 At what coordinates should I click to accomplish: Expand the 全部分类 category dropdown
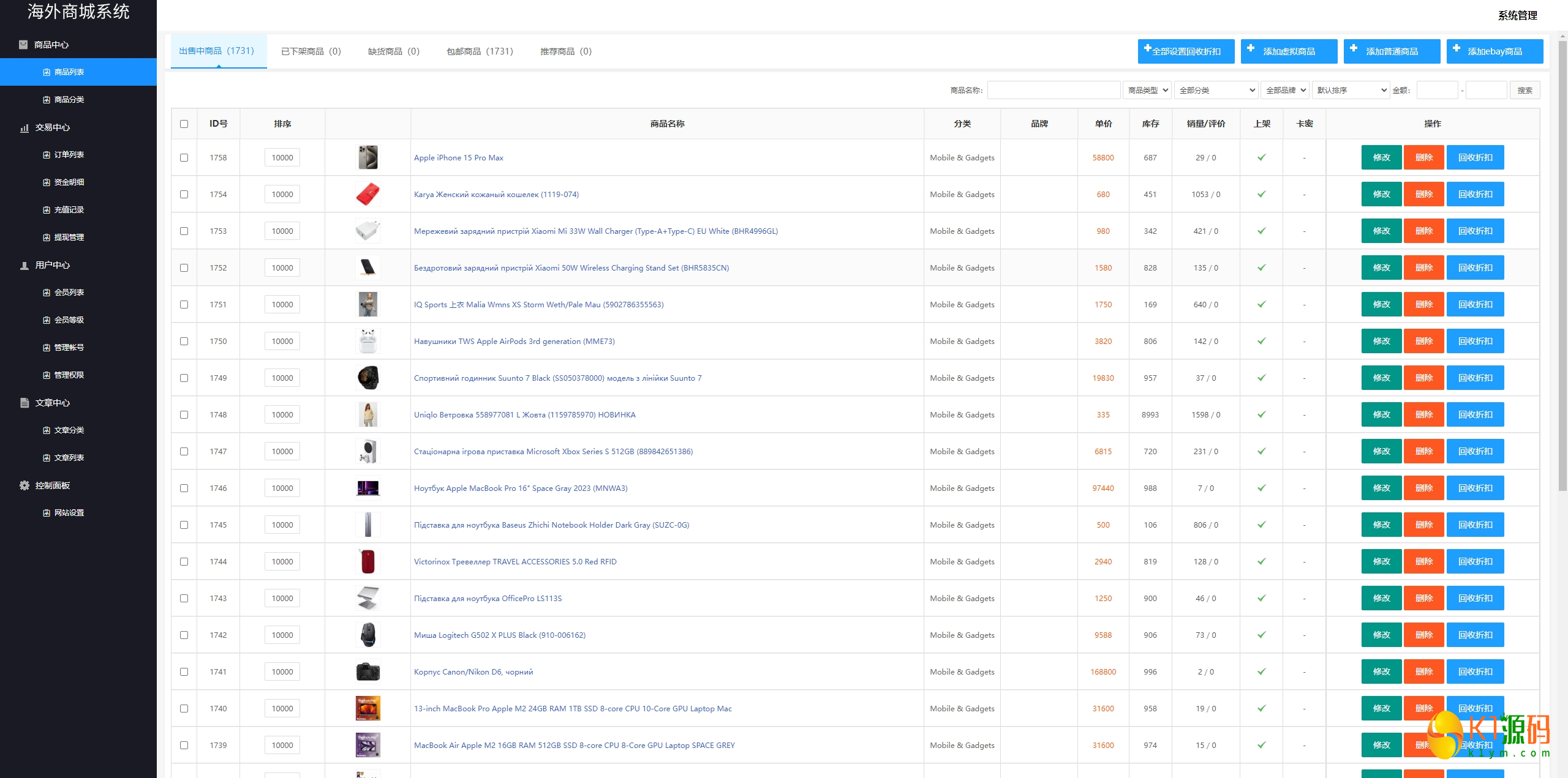[1216, 90]
